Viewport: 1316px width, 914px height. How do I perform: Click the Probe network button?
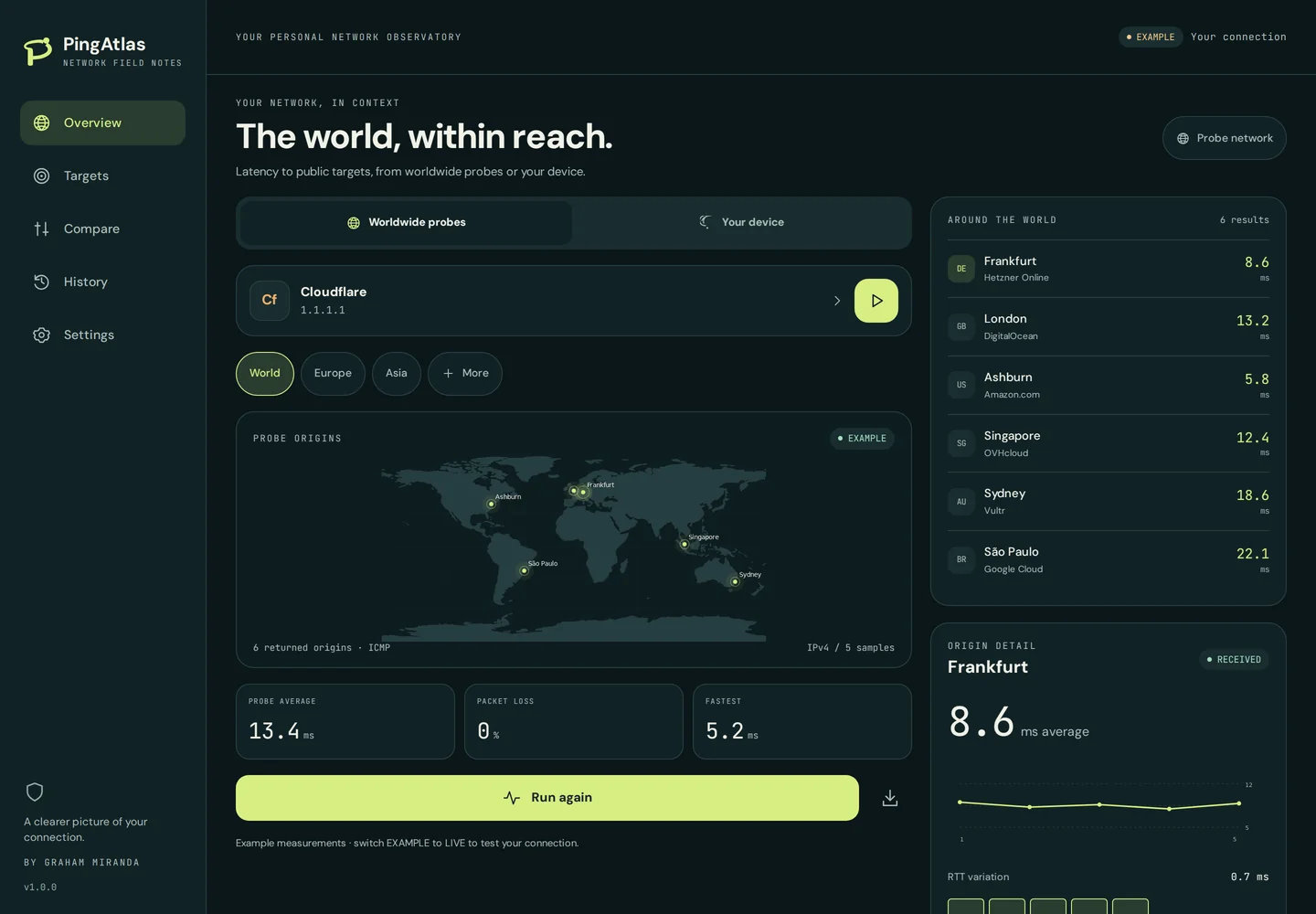tap(1224, 138)
